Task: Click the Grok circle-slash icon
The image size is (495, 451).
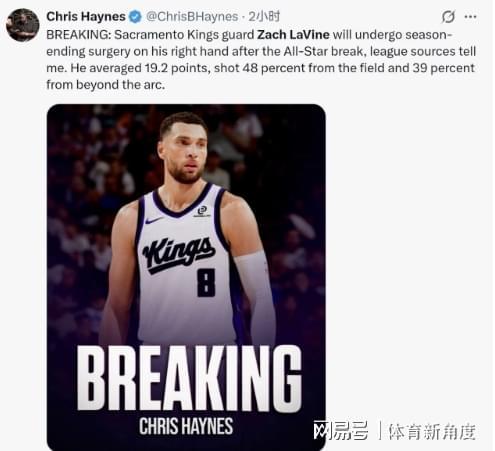Action: click(448, 16)
